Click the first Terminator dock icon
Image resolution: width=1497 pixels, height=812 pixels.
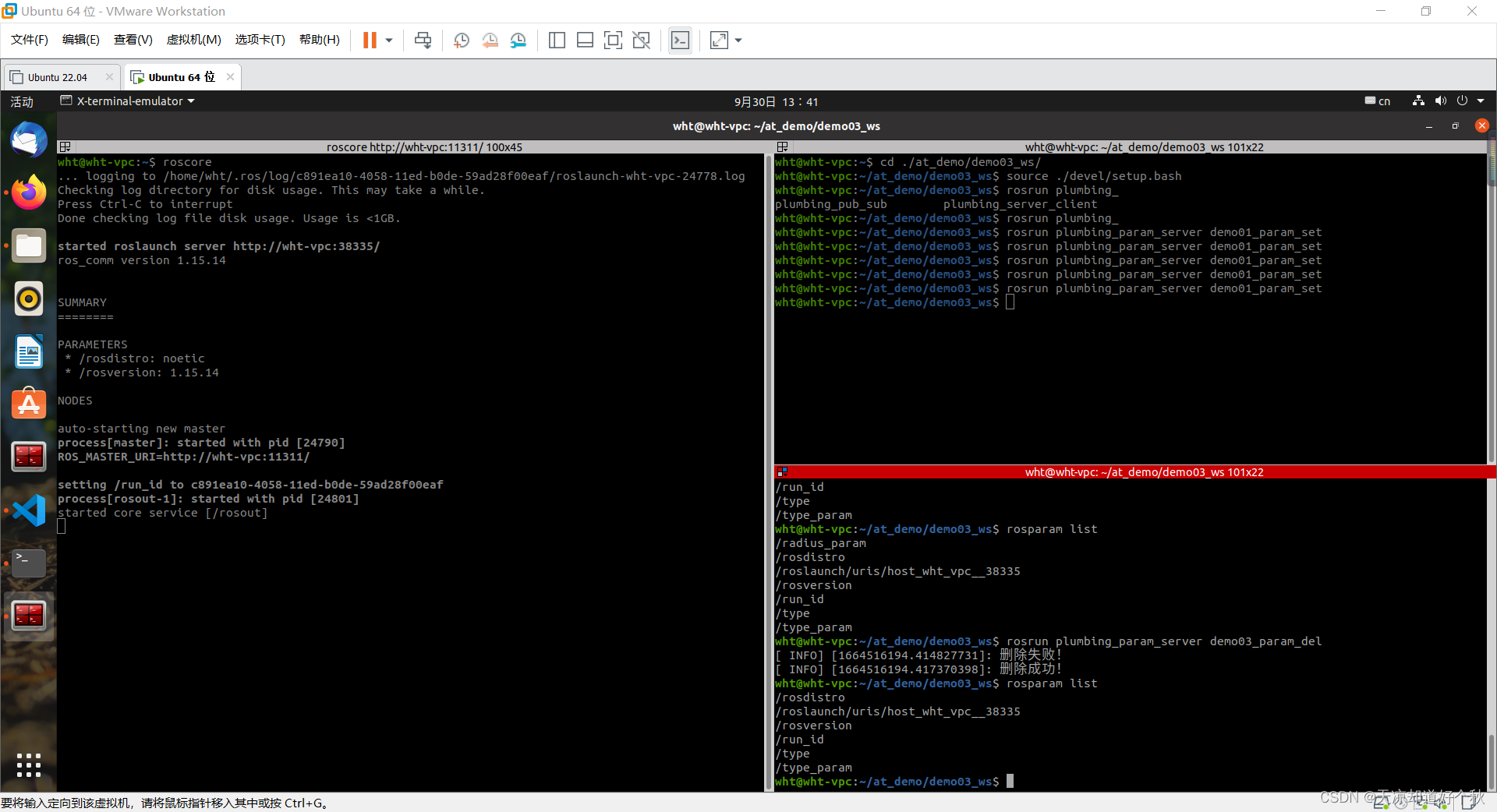(29, 457)
